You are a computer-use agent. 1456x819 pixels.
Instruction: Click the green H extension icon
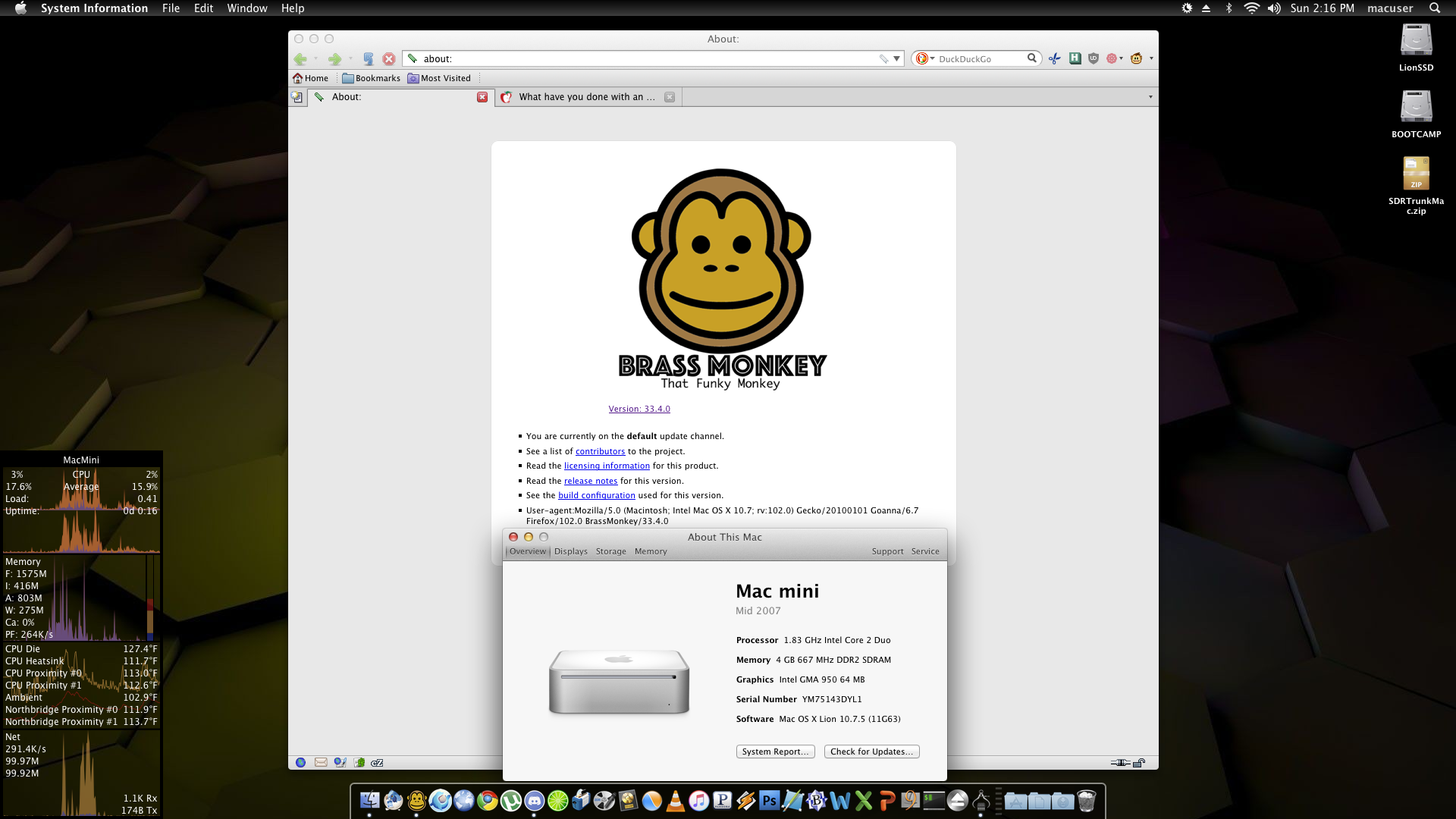click(1075, 58)
